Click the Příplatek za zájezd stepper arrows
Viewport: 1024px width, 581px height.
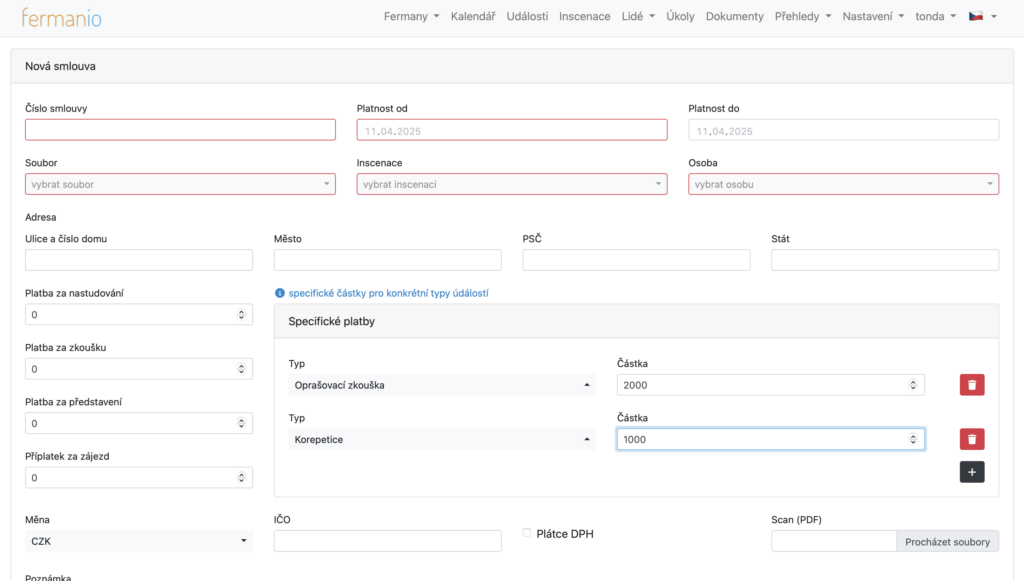[x=241, y=478]
